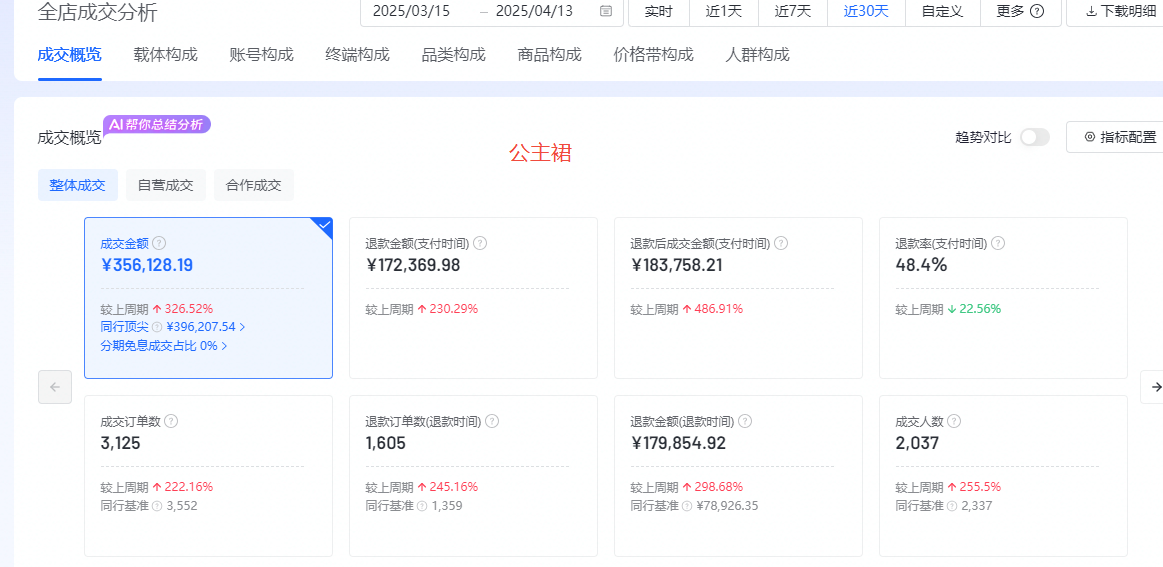The height and width of the screenshot is (567, 1163).
Task: Switch to 账号构成 tab
Action: click(262, 54)
